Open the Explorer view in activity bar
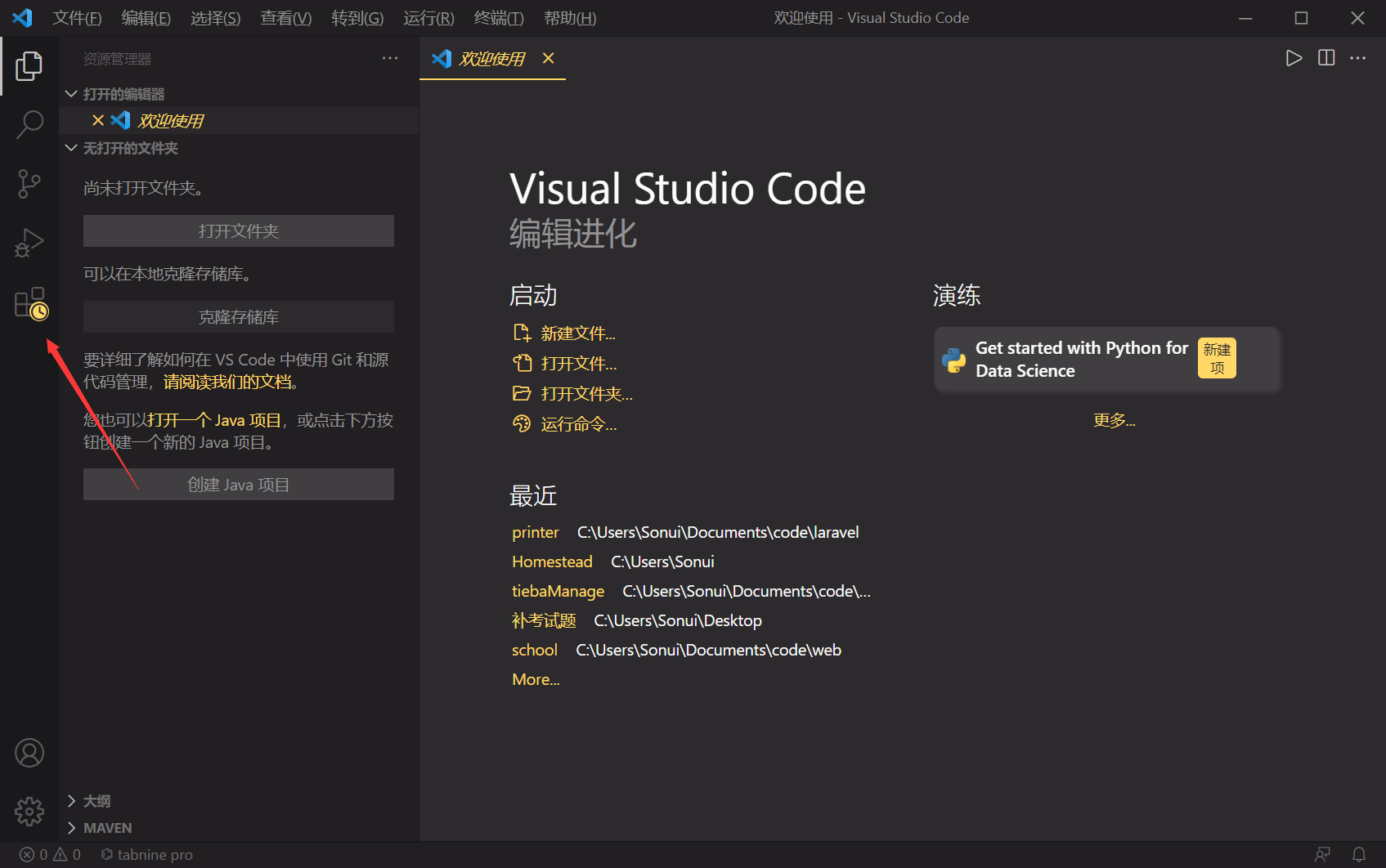Screen dimensions: 1386x868 (x=29, y=66)
